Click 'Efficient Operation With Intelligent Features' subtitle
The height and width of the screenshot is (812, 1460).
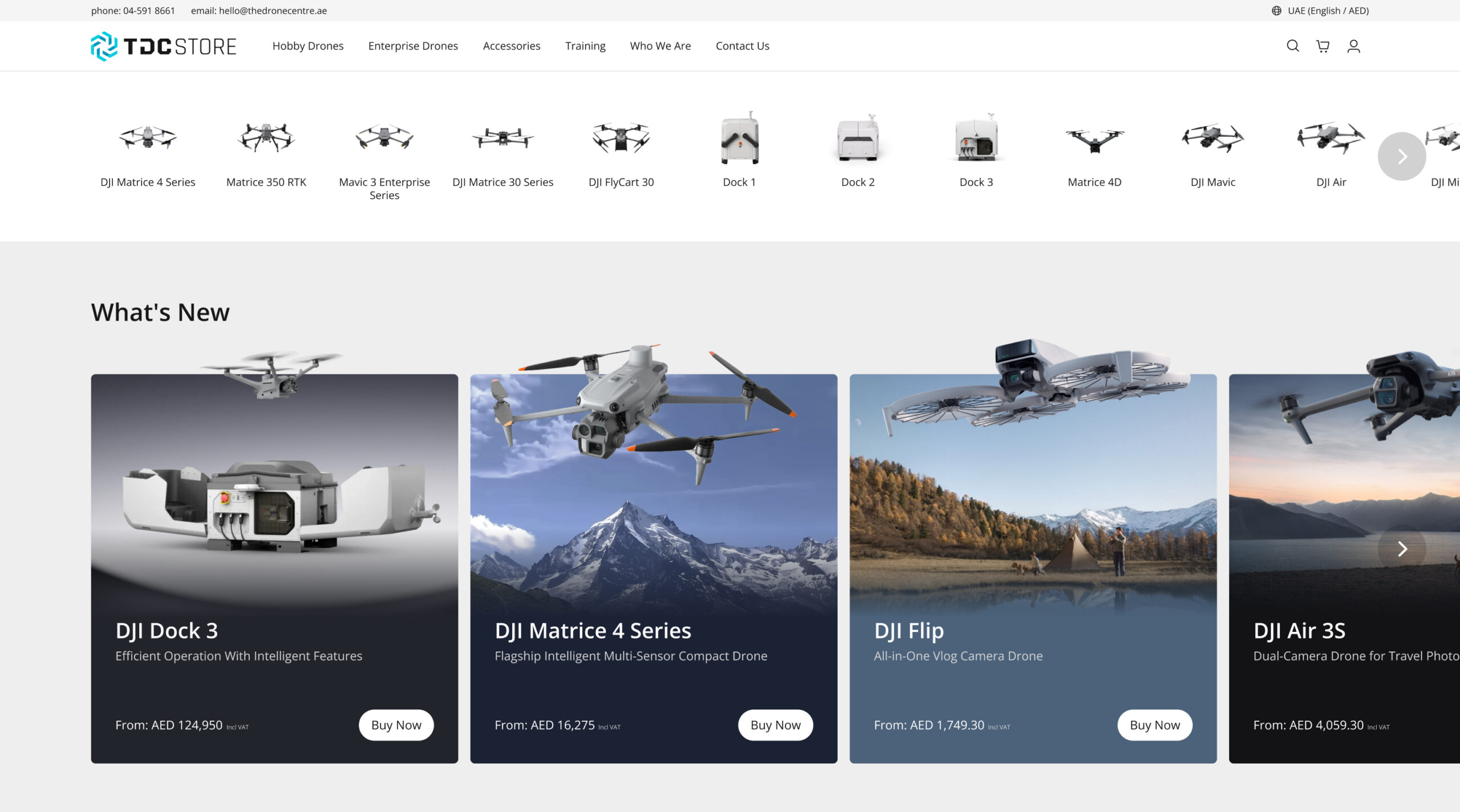(x=238, y=656)
